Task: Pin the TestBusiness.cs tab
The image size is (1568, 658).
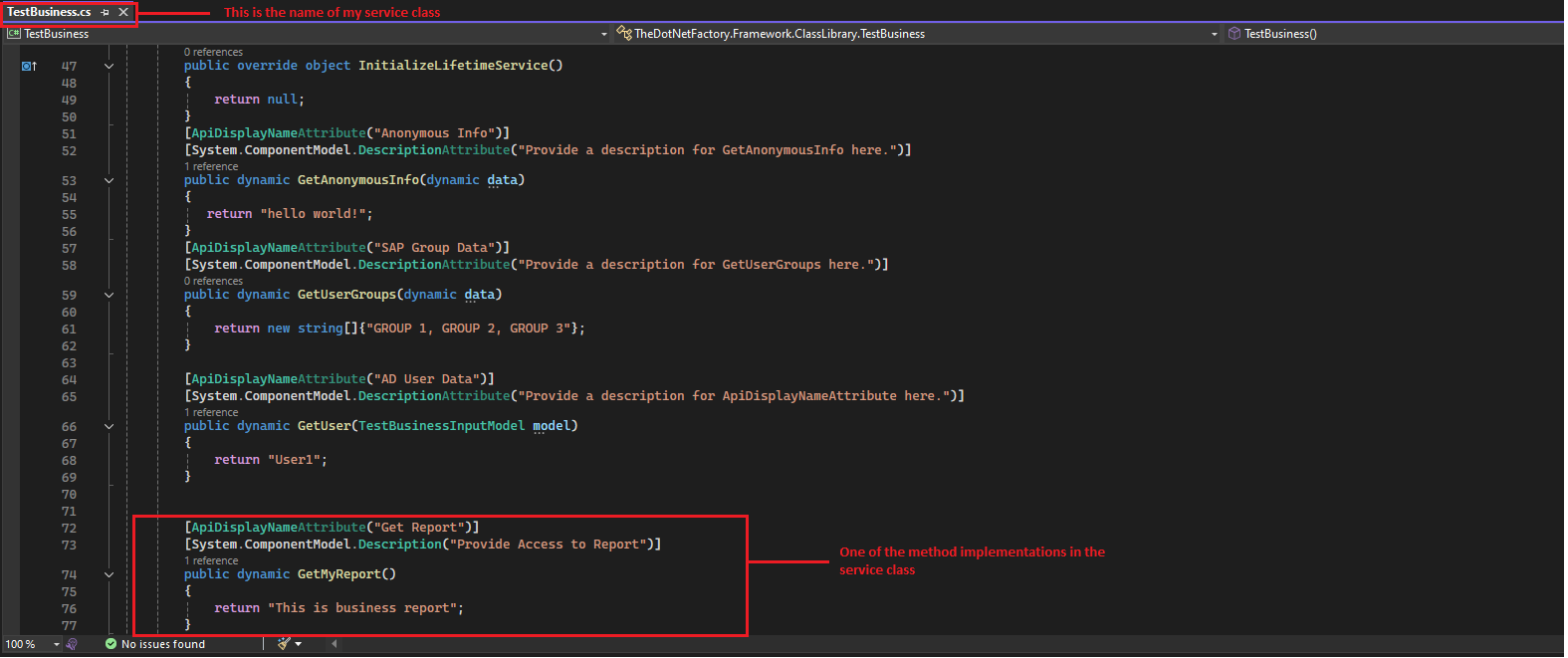Action: point(106,12)
